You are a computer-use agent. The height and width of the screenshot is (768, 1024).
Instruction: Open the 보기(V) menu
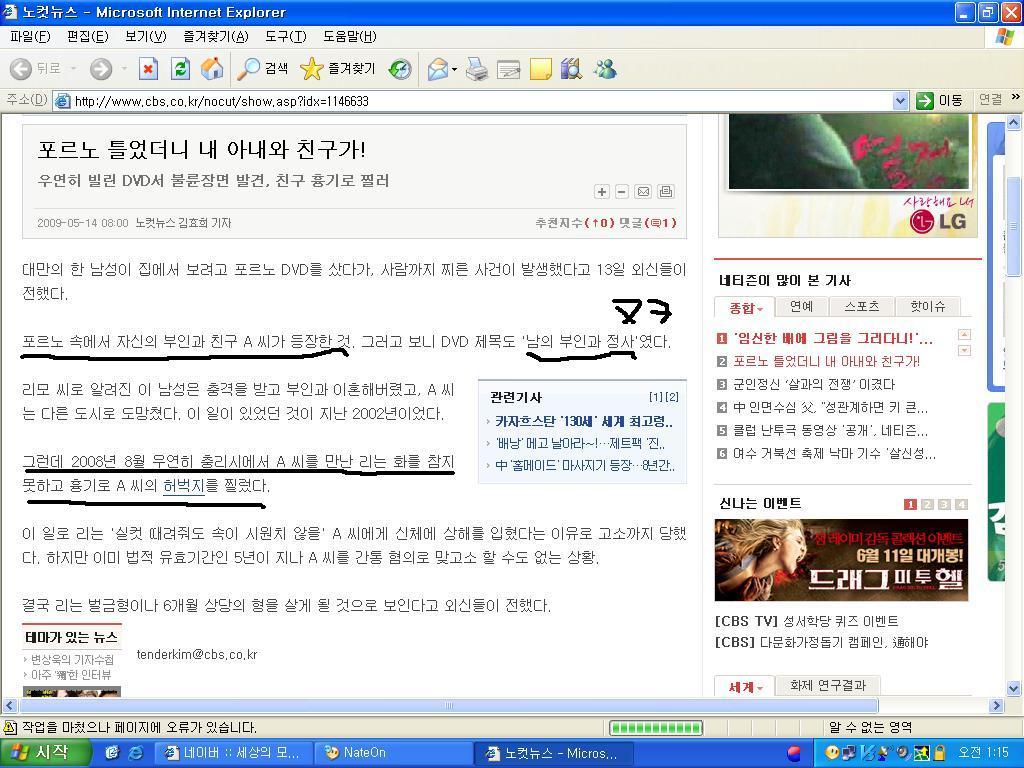pyautogui.click(x=146, y=37)
